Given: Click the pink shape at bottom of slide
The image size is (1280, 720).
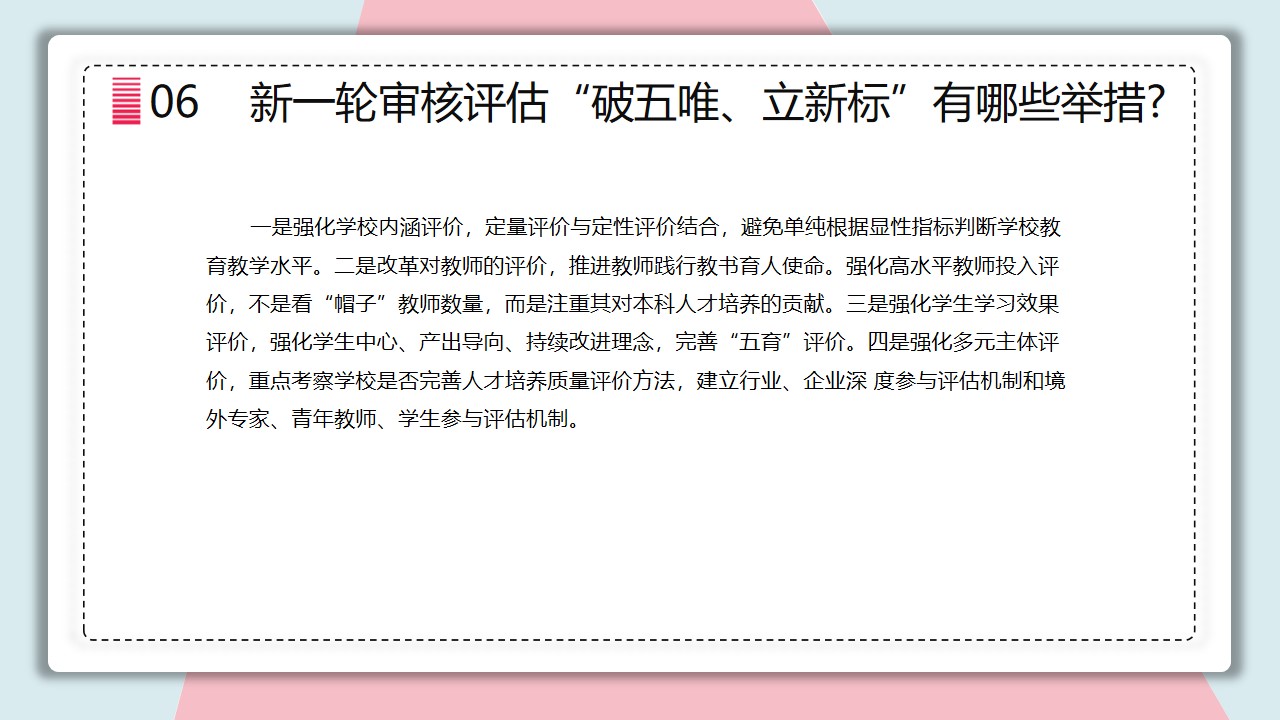Looking at the screenshot, I should coord(700,697).
